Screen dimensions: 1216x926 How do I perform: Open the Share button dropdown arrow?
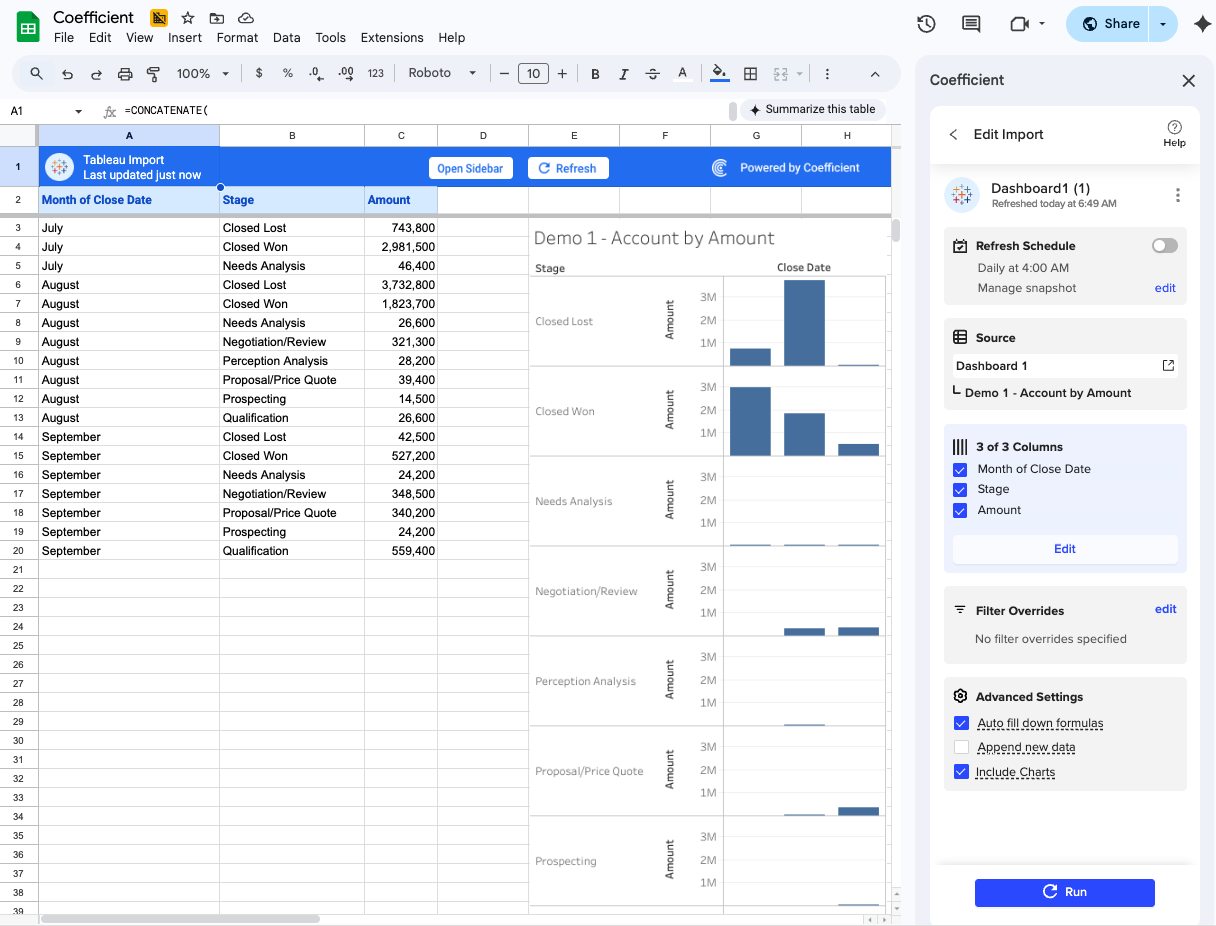[1163, 24]
